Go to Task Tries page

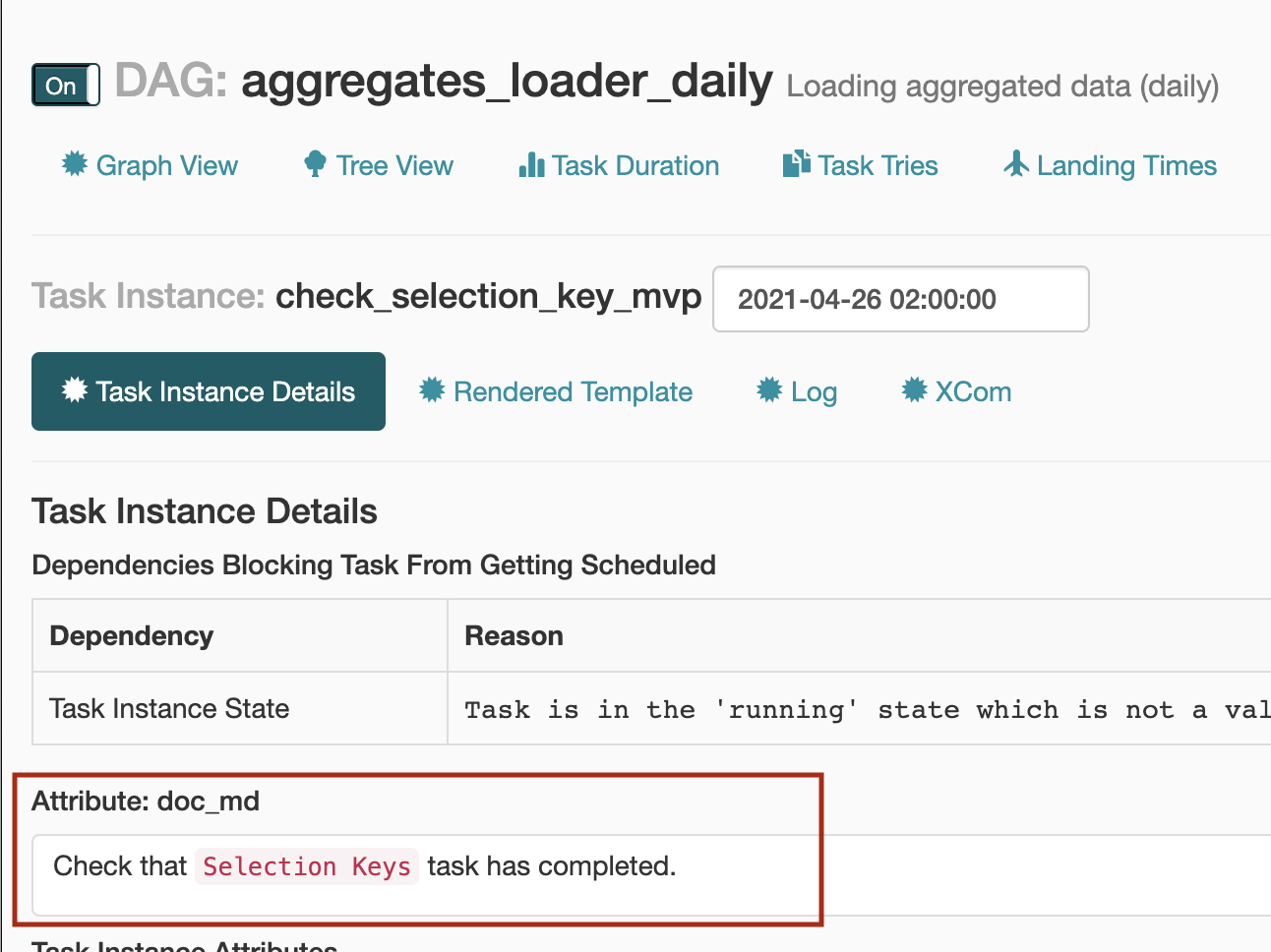pos(860,165)
